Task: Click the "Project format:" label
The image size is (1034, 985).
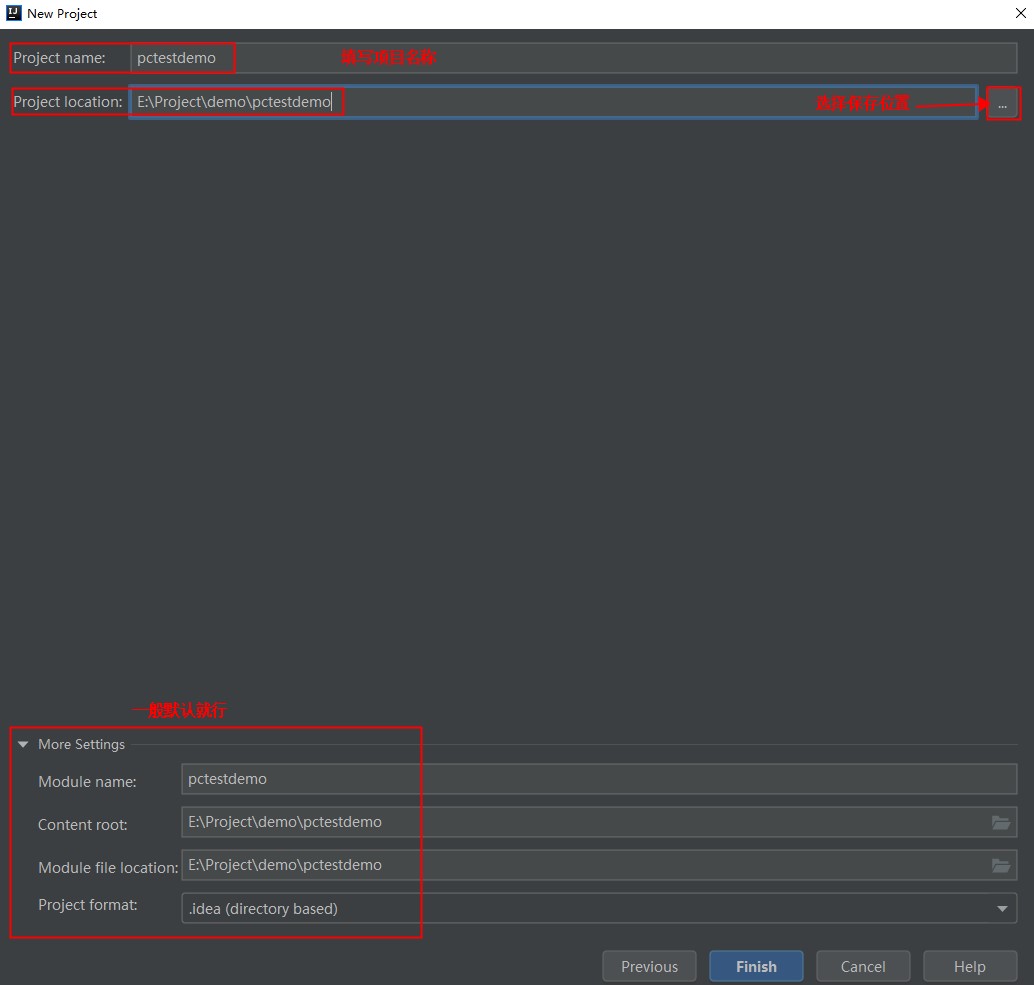Action: 88,905
